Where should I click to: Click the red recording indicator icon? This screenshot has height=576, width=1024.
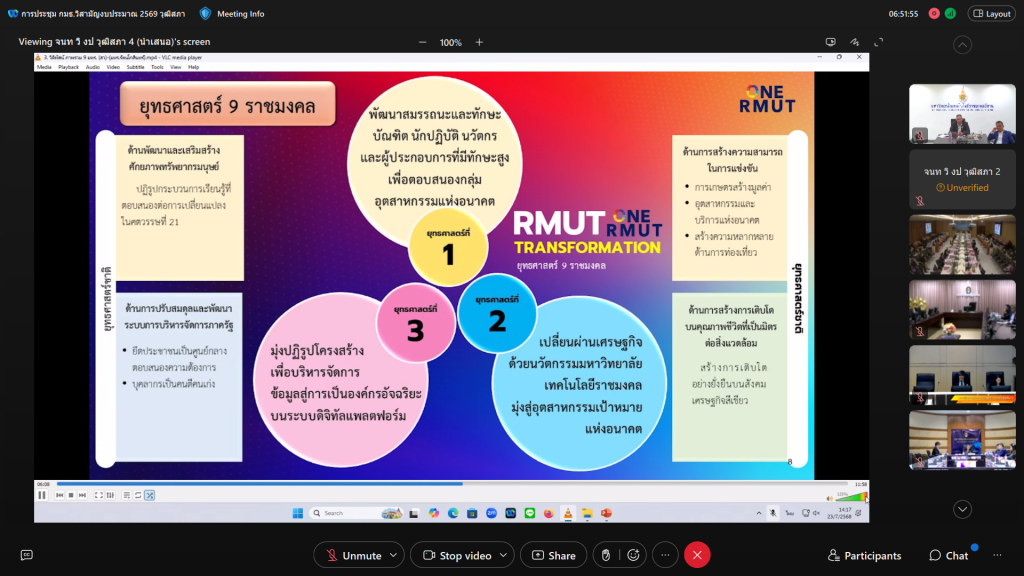[x=934, y=13]
